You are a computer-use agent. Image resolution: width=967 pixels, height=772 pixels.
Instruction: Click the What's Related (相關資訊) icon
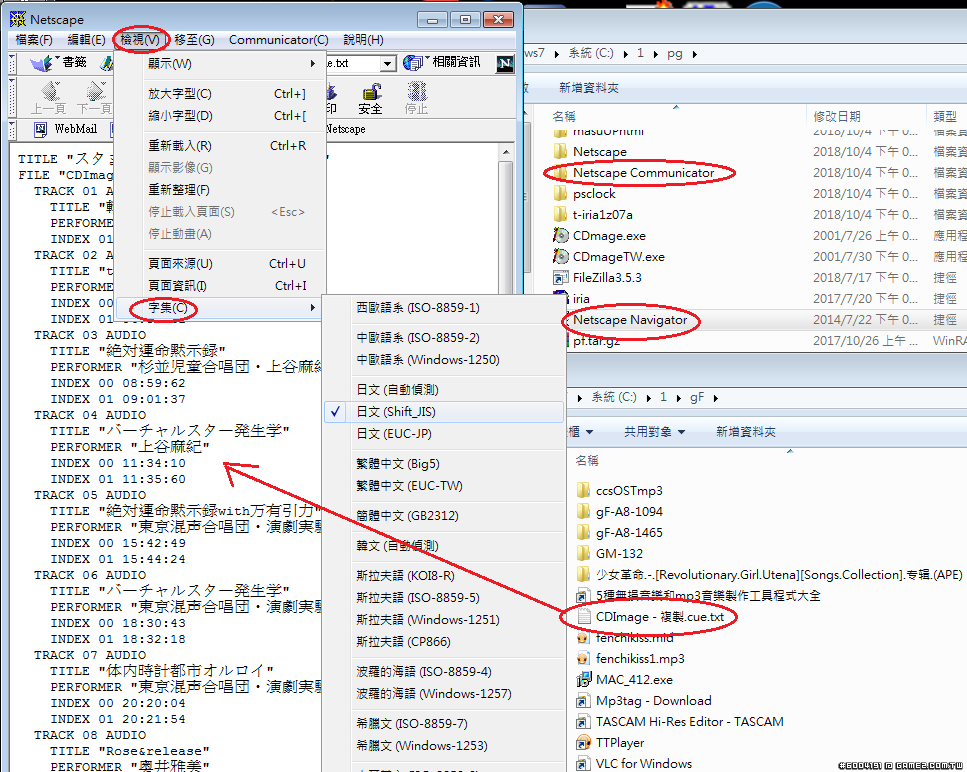click(x=412, y=64)
